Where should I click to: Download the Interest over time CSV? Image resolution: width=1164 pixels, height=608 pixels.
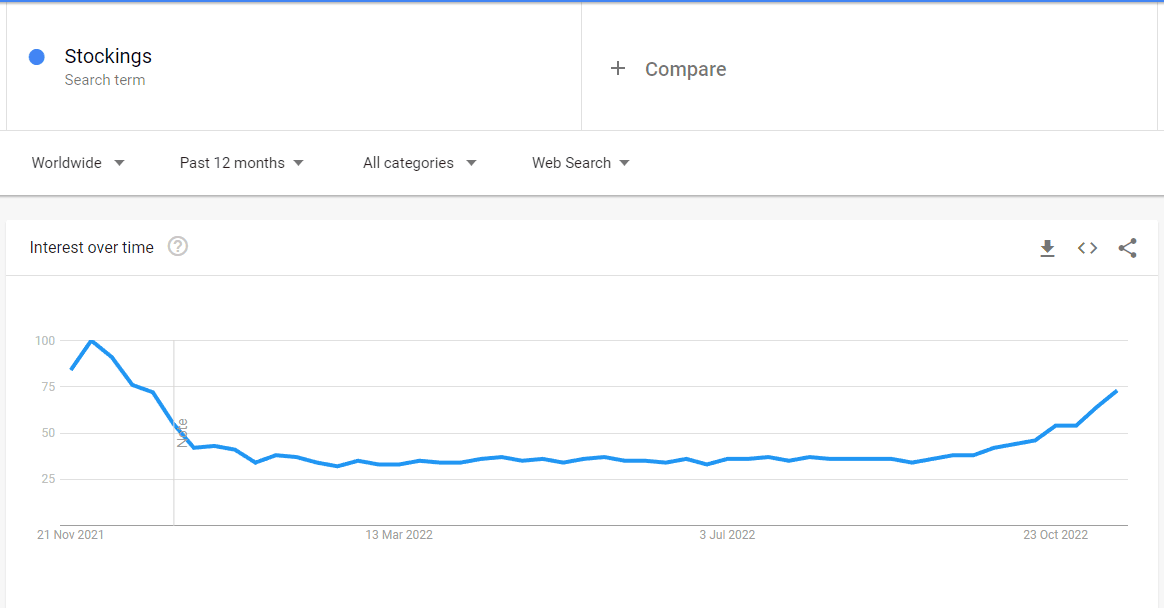point(1047,248)
